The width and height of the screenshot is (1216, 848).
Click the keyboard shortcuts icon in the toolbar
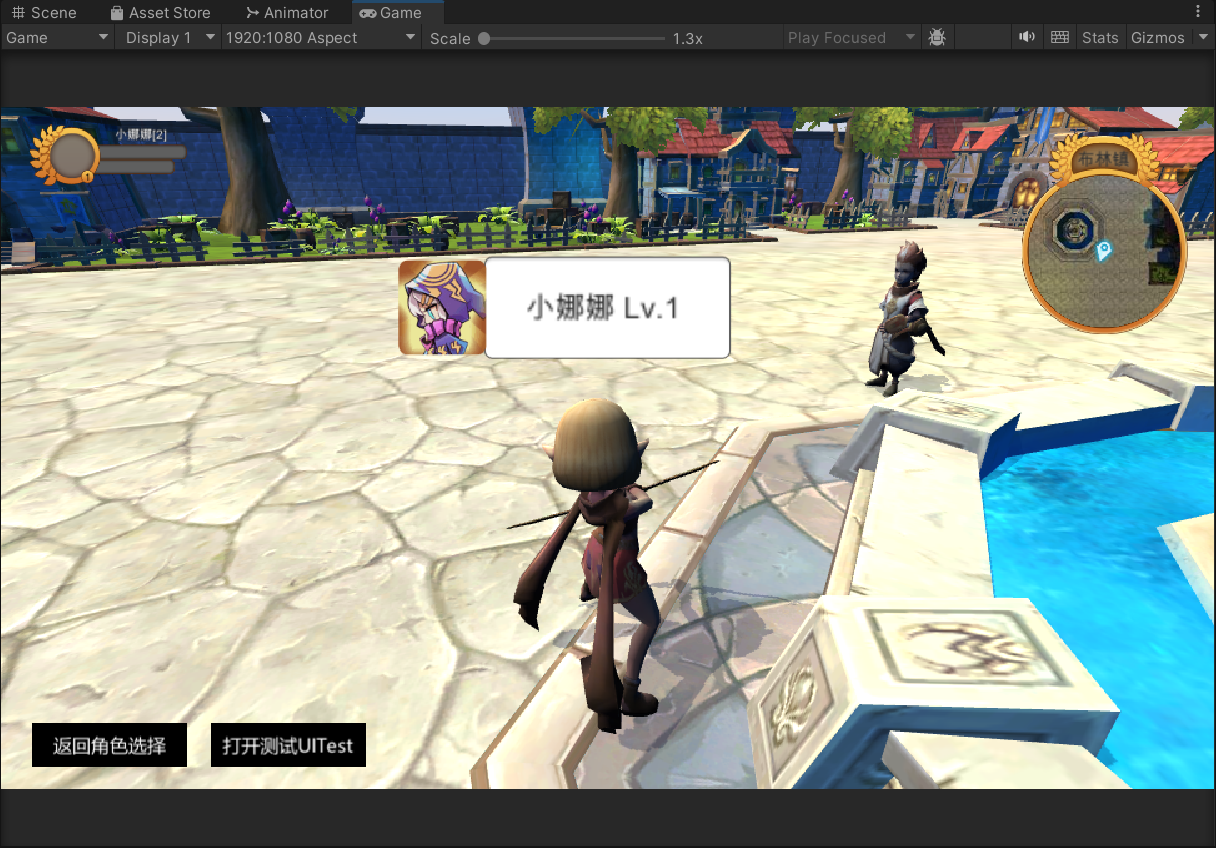tap(1060, 38)
